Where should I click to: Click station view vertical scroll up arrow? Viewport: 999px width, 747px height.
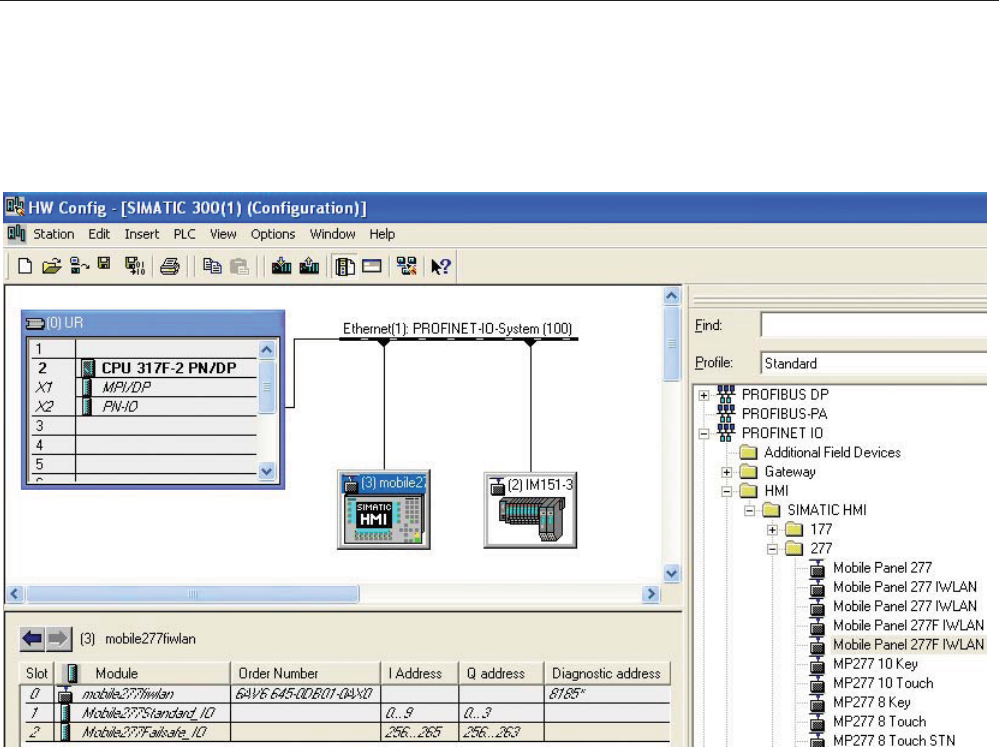pyautogui.click(x=672, y=296)
